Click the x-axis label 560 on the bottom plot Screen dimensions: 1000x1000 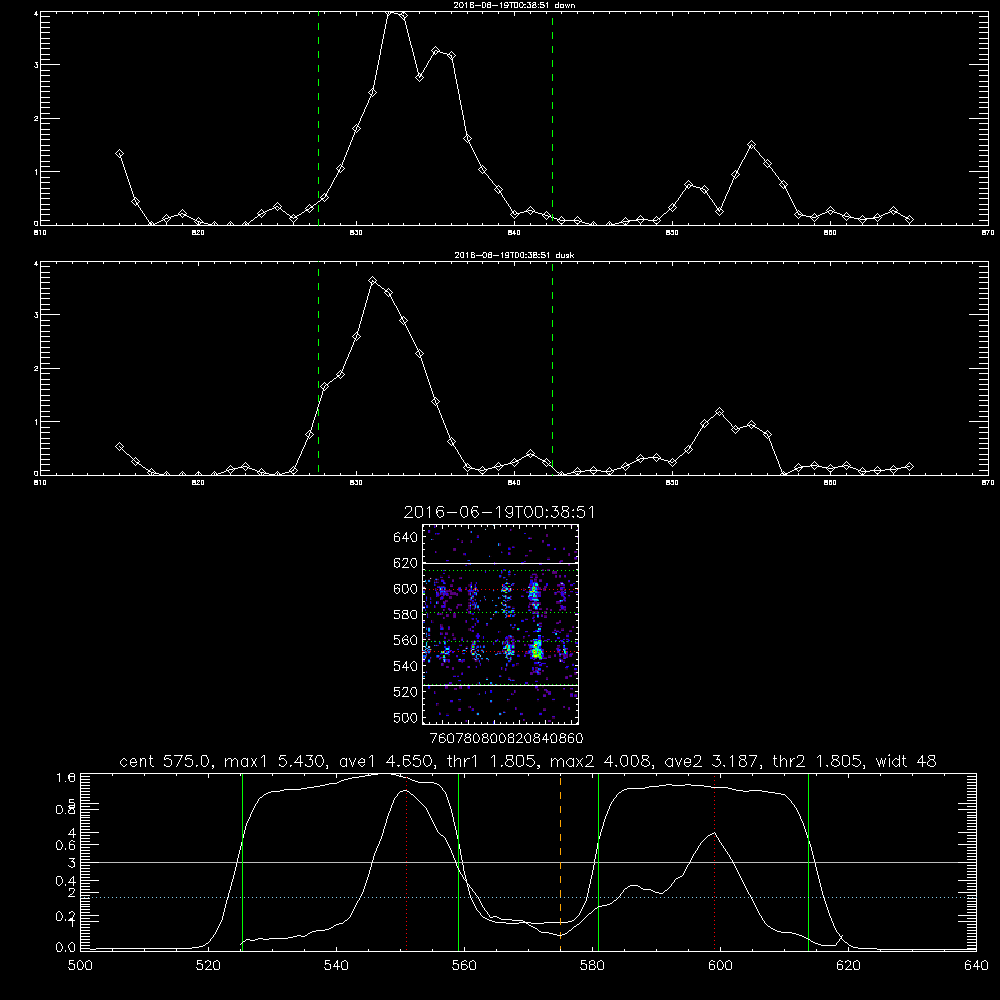[464, 966]
